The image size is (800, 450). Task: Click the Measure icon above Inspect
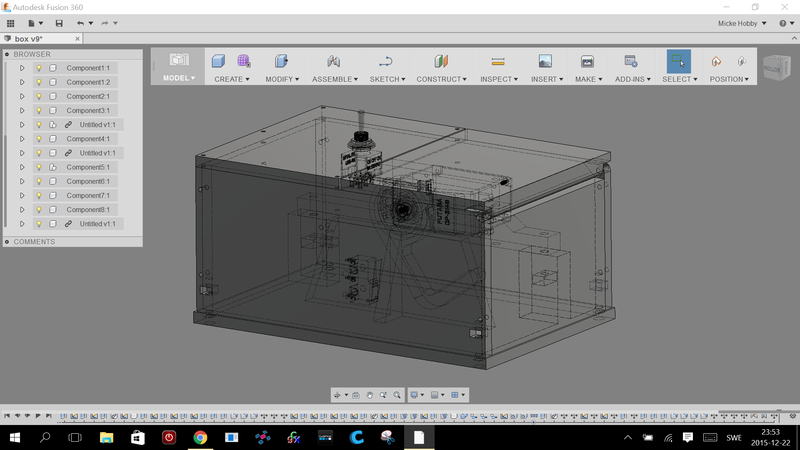coord(498,61)
